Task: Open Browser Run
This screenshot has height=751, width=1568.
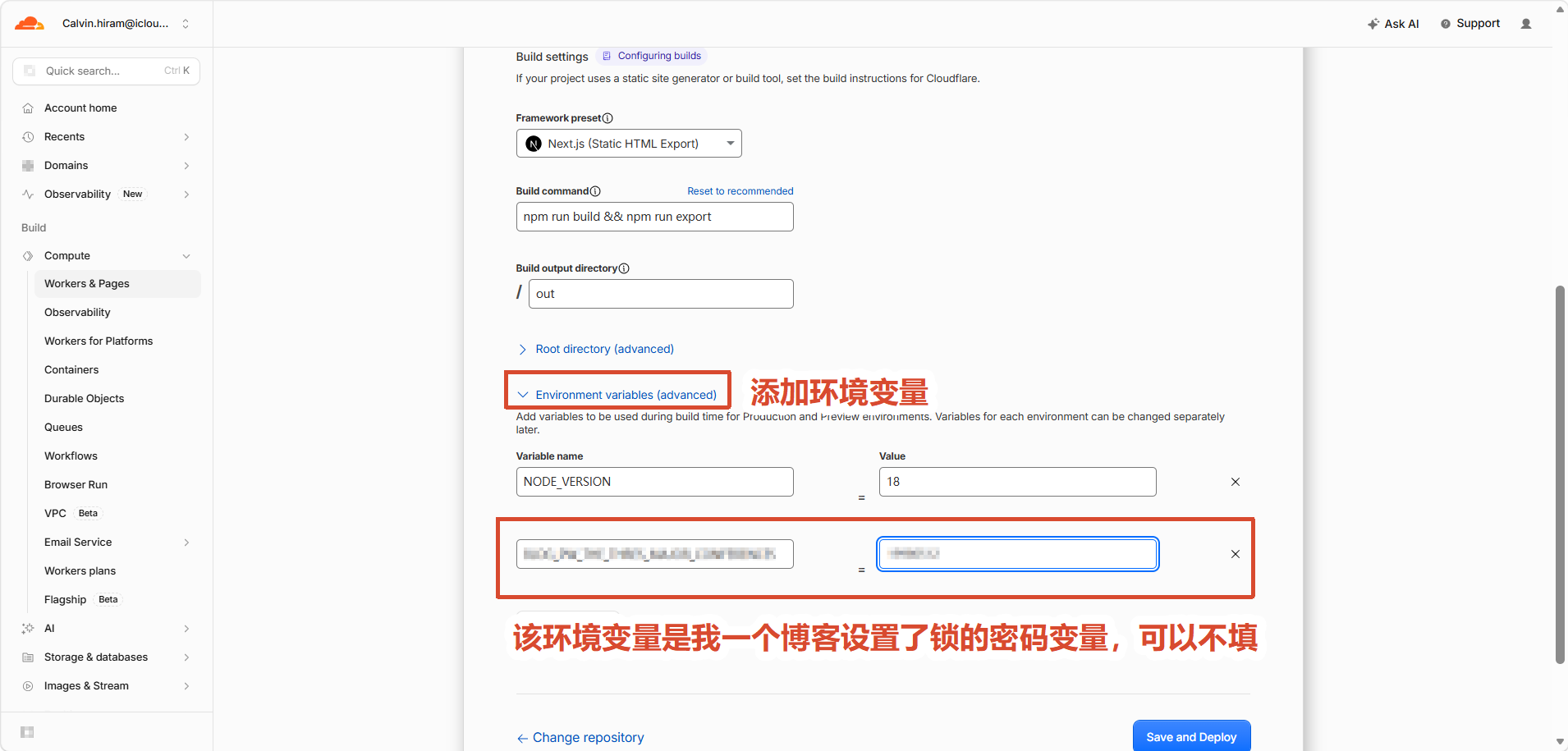Action: click(76, 485)
